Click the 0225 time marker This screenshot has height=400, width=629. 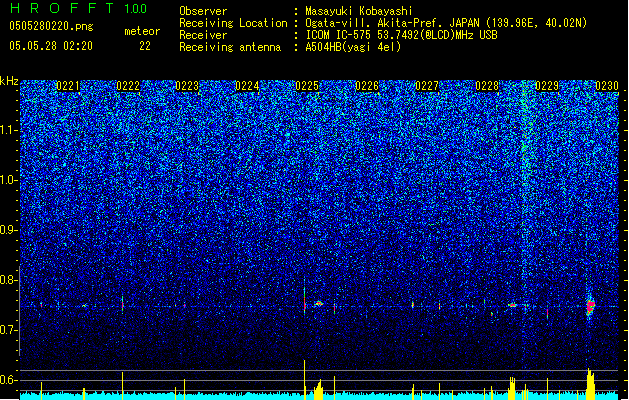(307, 86)
